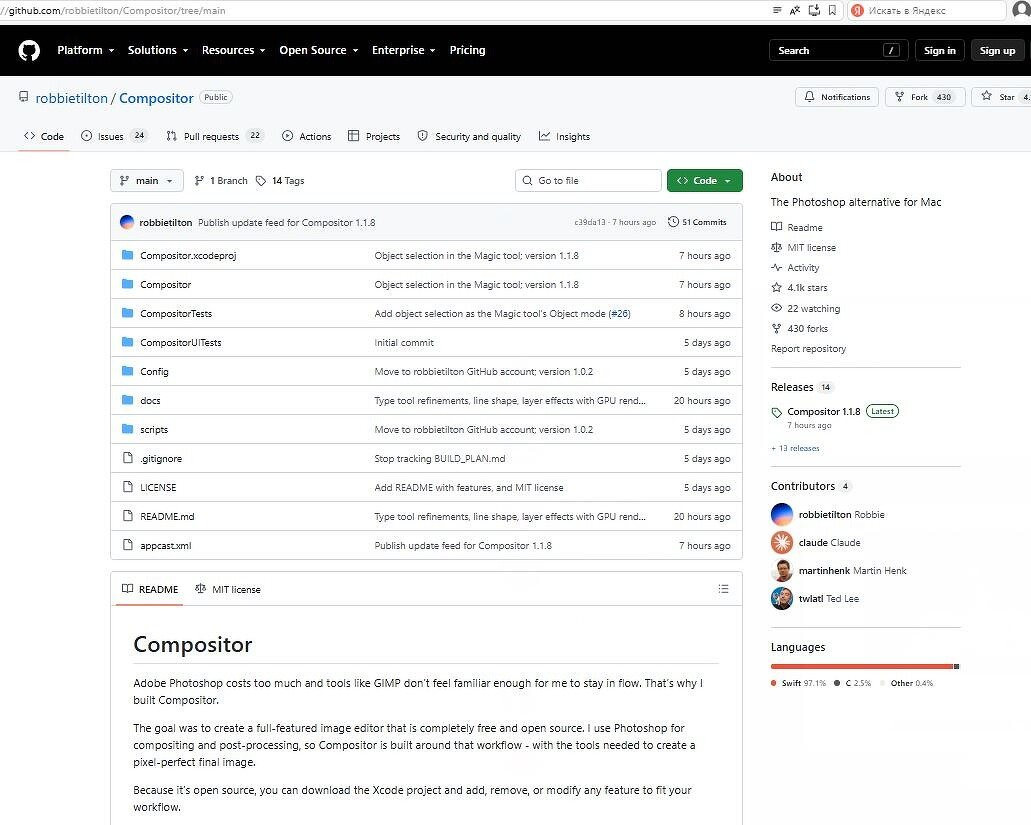
Task: Open pull request #26 link
Action: pos(619,314)
